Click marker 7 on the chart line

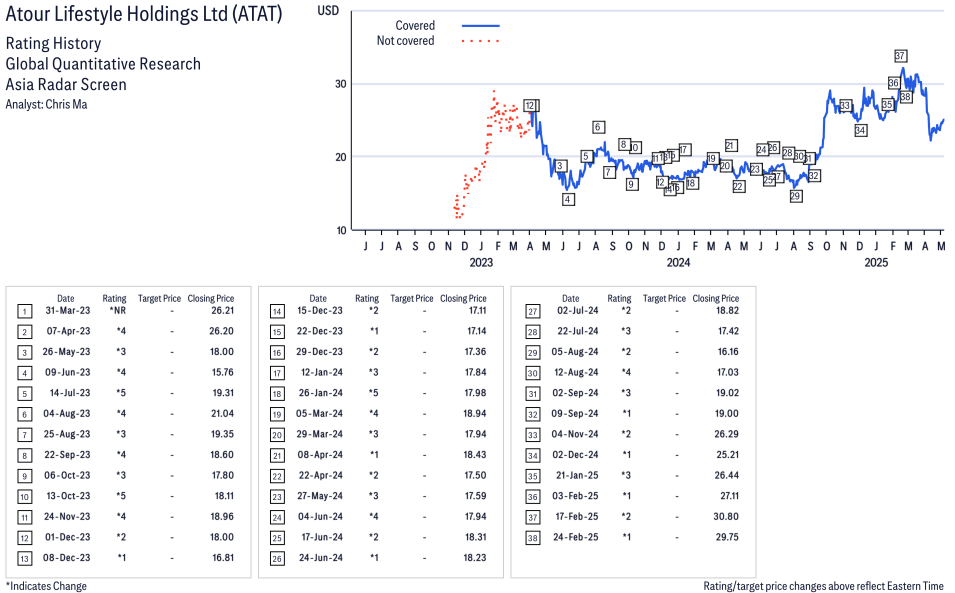pyautogui.click(x=608, y=173)
